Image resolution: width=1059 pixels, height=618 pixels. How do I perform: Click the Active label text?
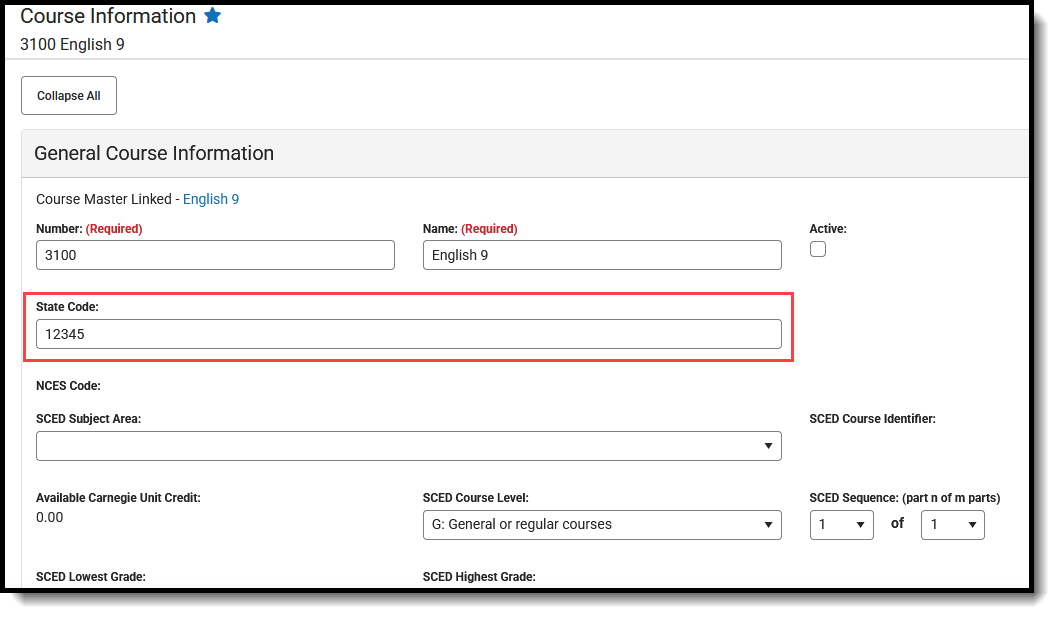(828, 229)
